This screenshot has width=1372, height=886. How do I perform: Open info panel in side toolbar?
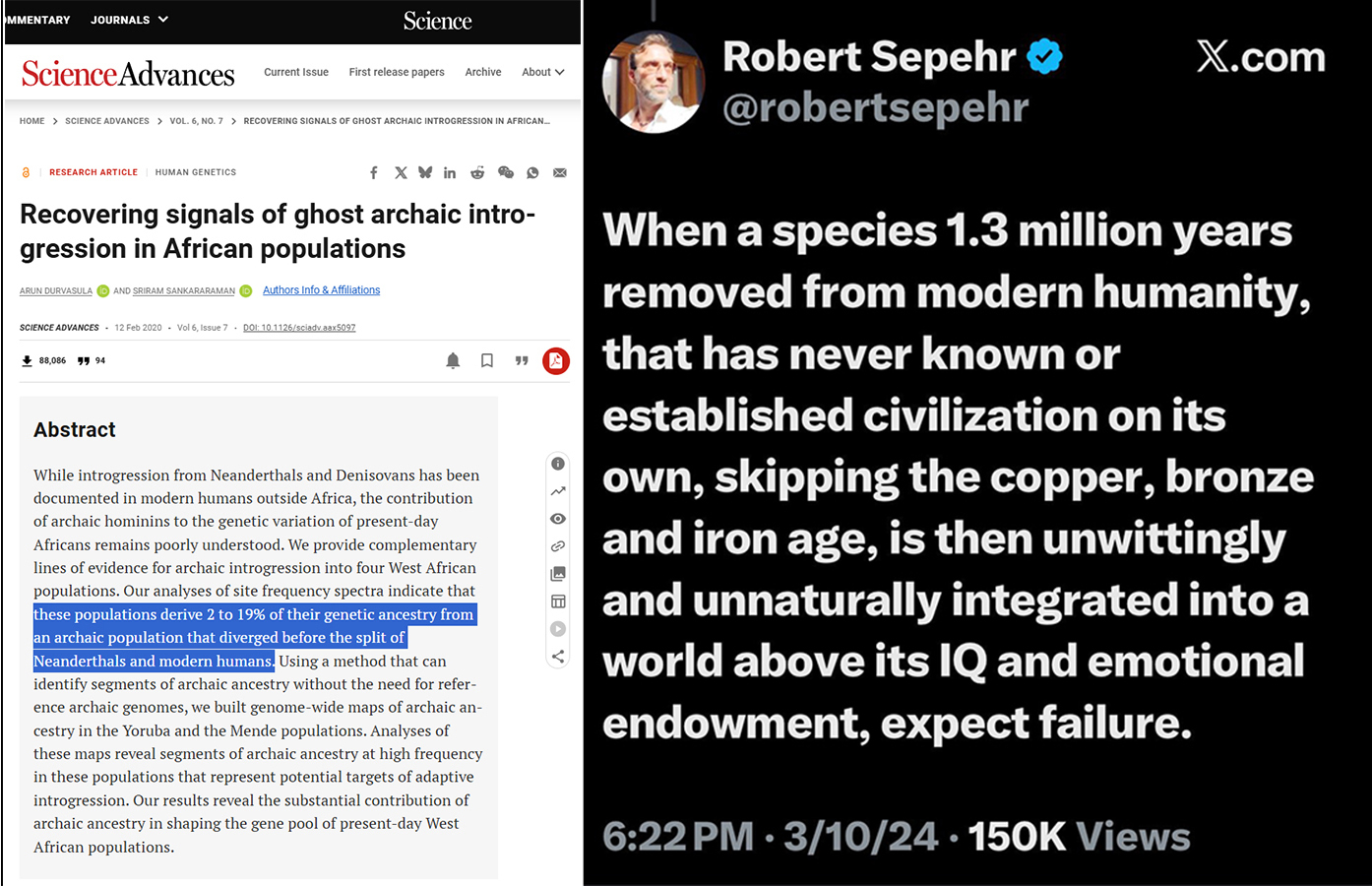[558, 464]
